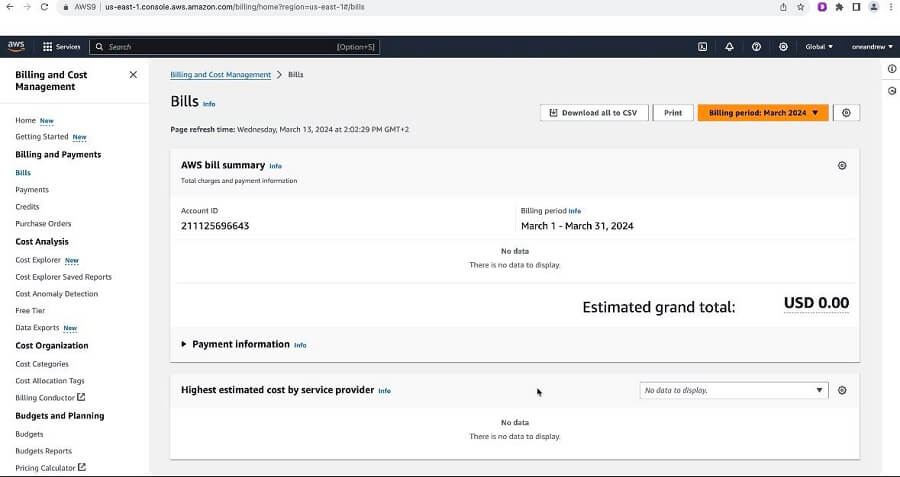
Task: Open the purple browser extension icon
Action: coord(822,7)
